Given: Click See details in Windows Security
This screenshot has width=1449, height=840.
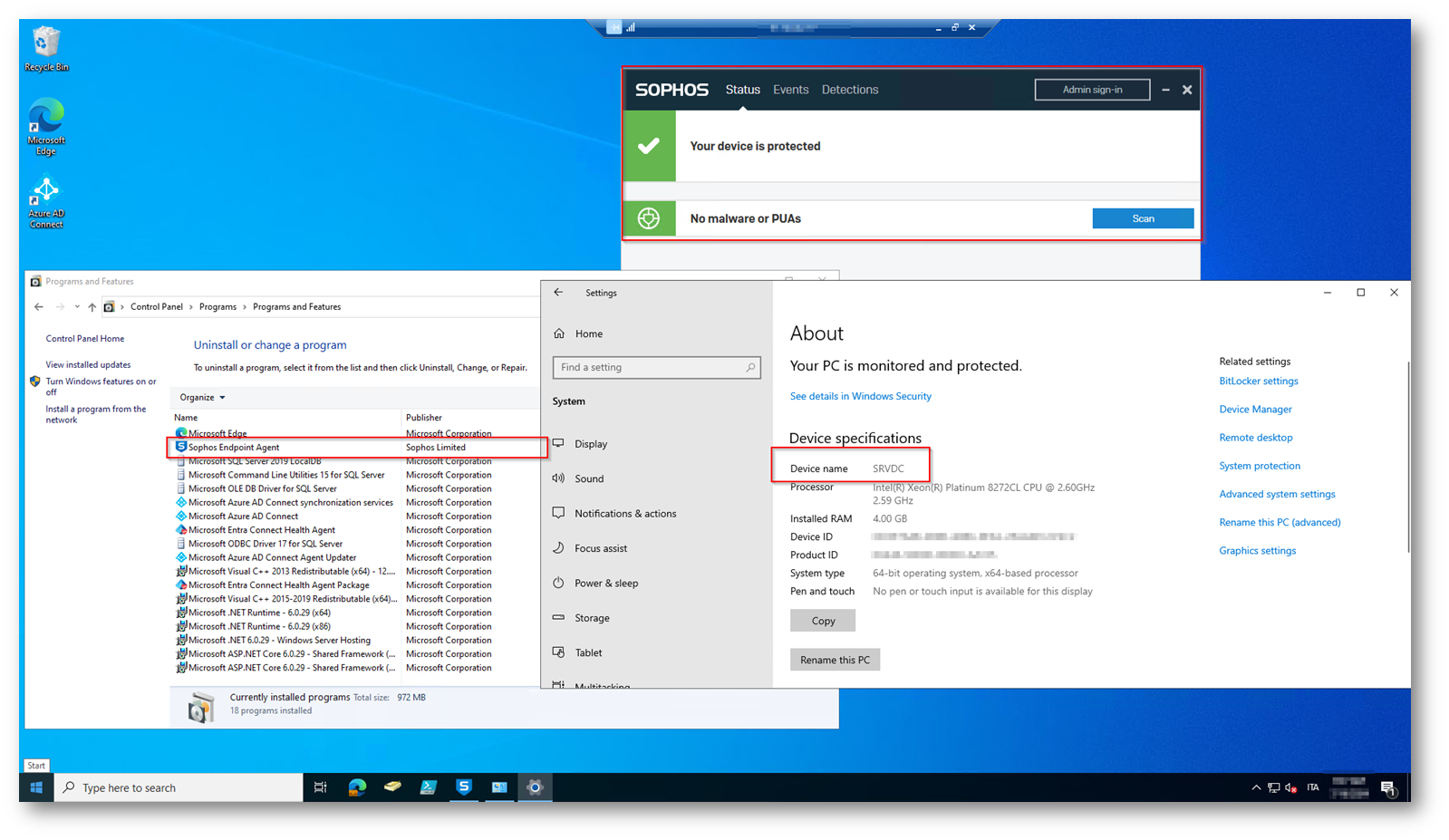Looking at the screenshot, I should pyautogui.click(x=860, y=396).
